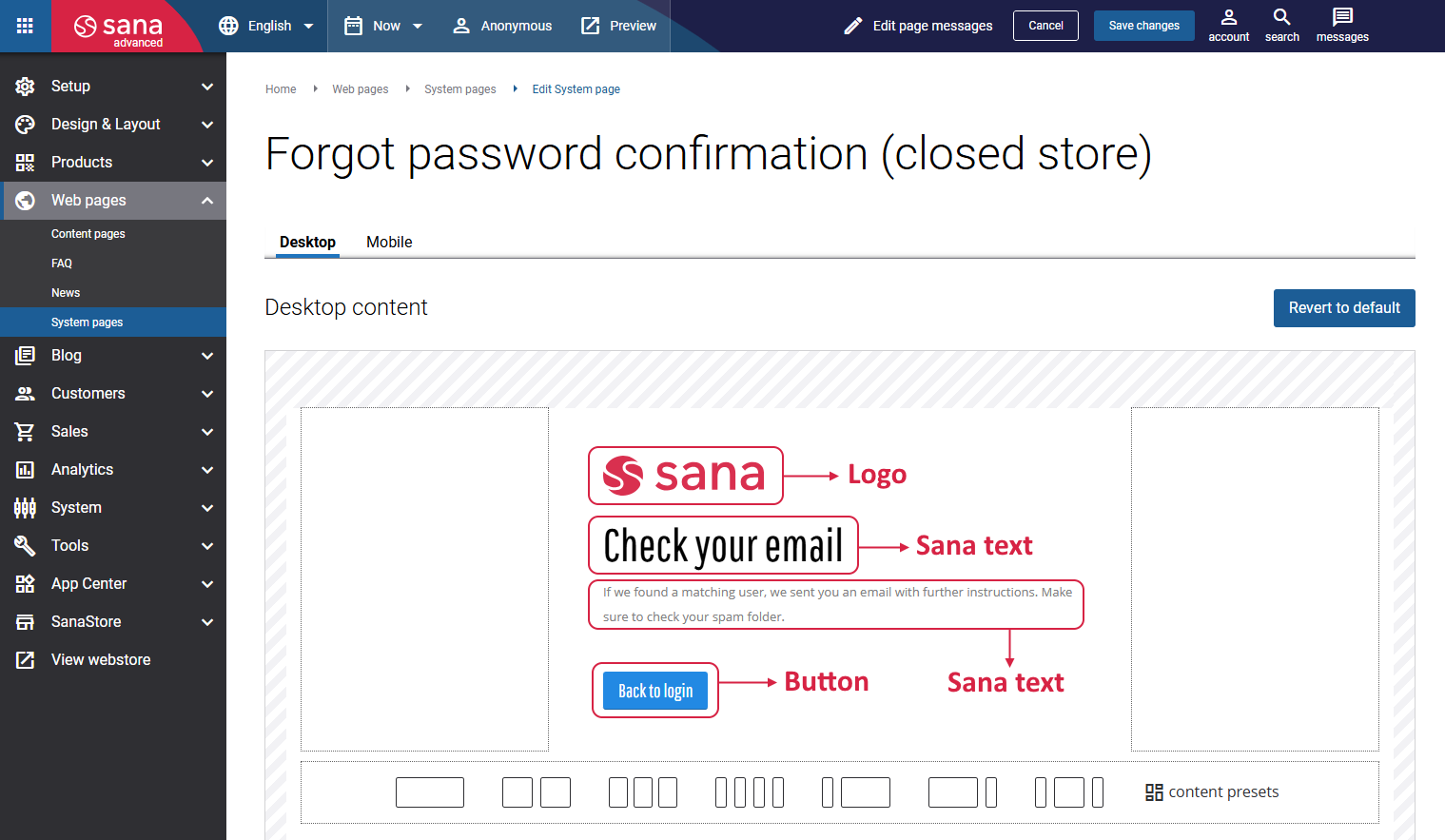The image size is (1445, 840).
Task: Click the apps grid icon top-left corner
Action: coord(24,24)
